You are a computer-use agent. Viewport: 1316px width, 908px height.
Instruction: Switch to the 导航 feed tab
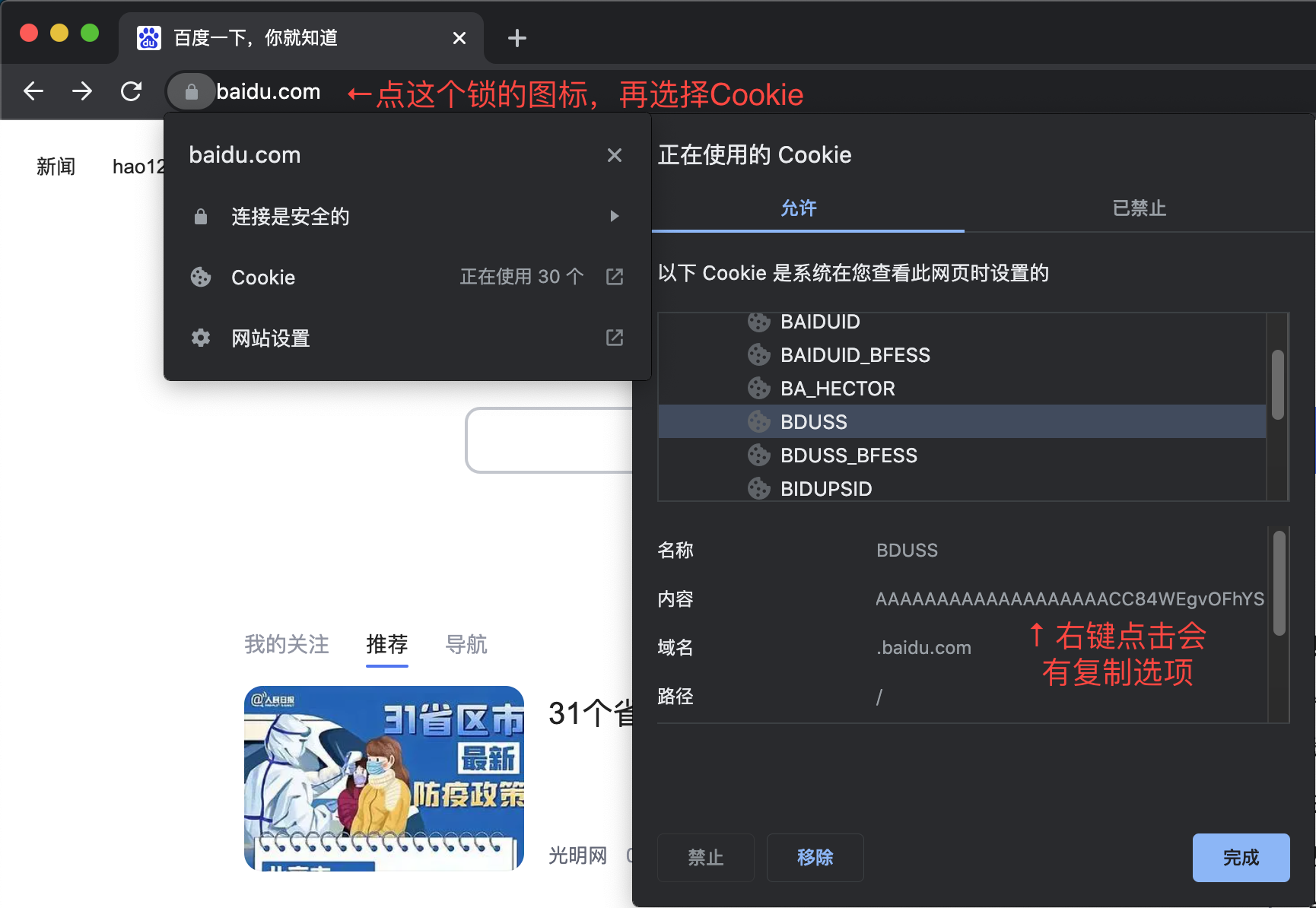[466, 645]
